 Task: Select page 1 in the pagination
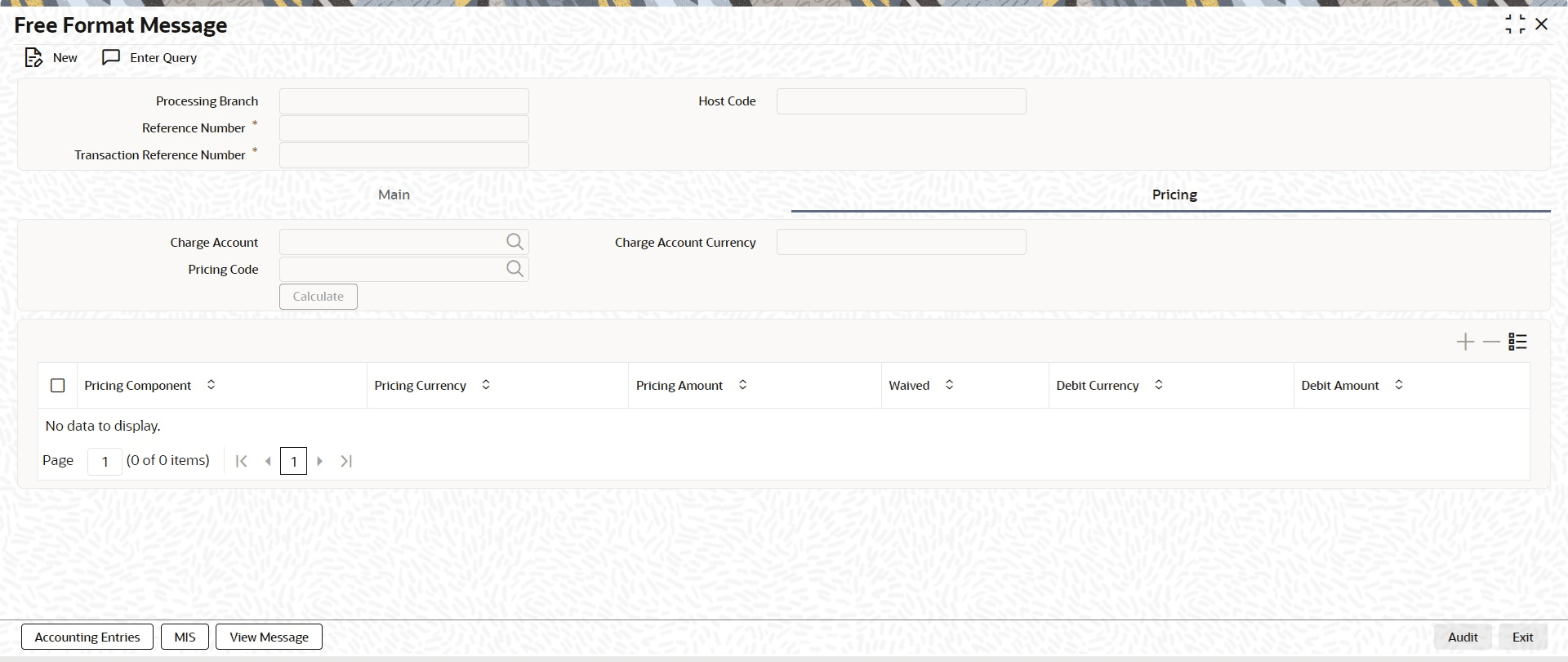[x=294, y=461]
